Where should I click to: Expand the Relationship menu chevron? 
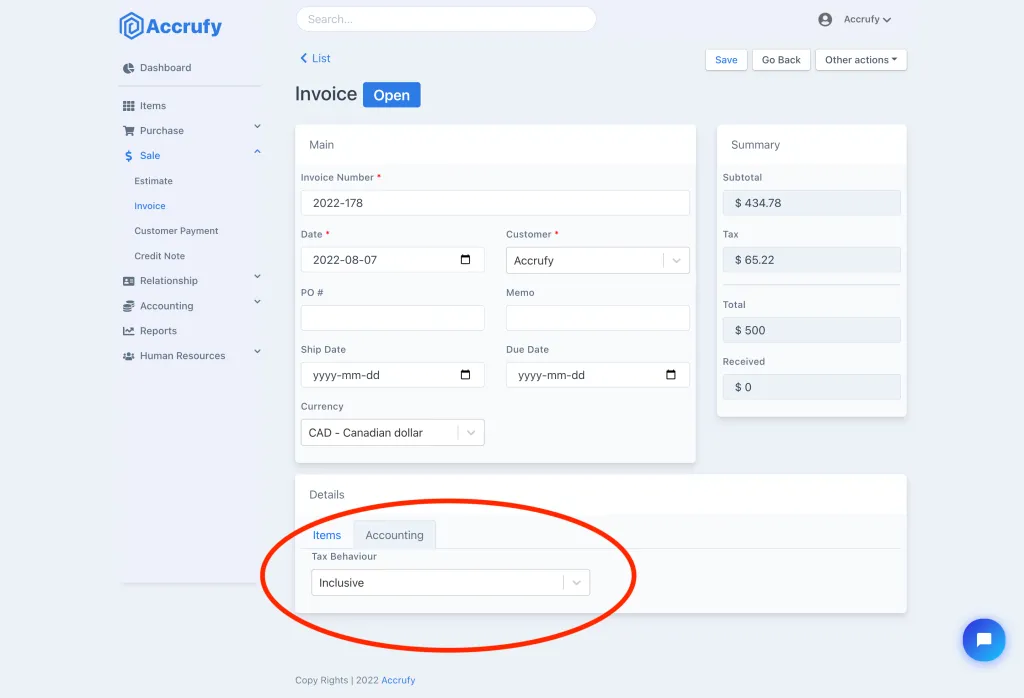[x=257, y=277]
